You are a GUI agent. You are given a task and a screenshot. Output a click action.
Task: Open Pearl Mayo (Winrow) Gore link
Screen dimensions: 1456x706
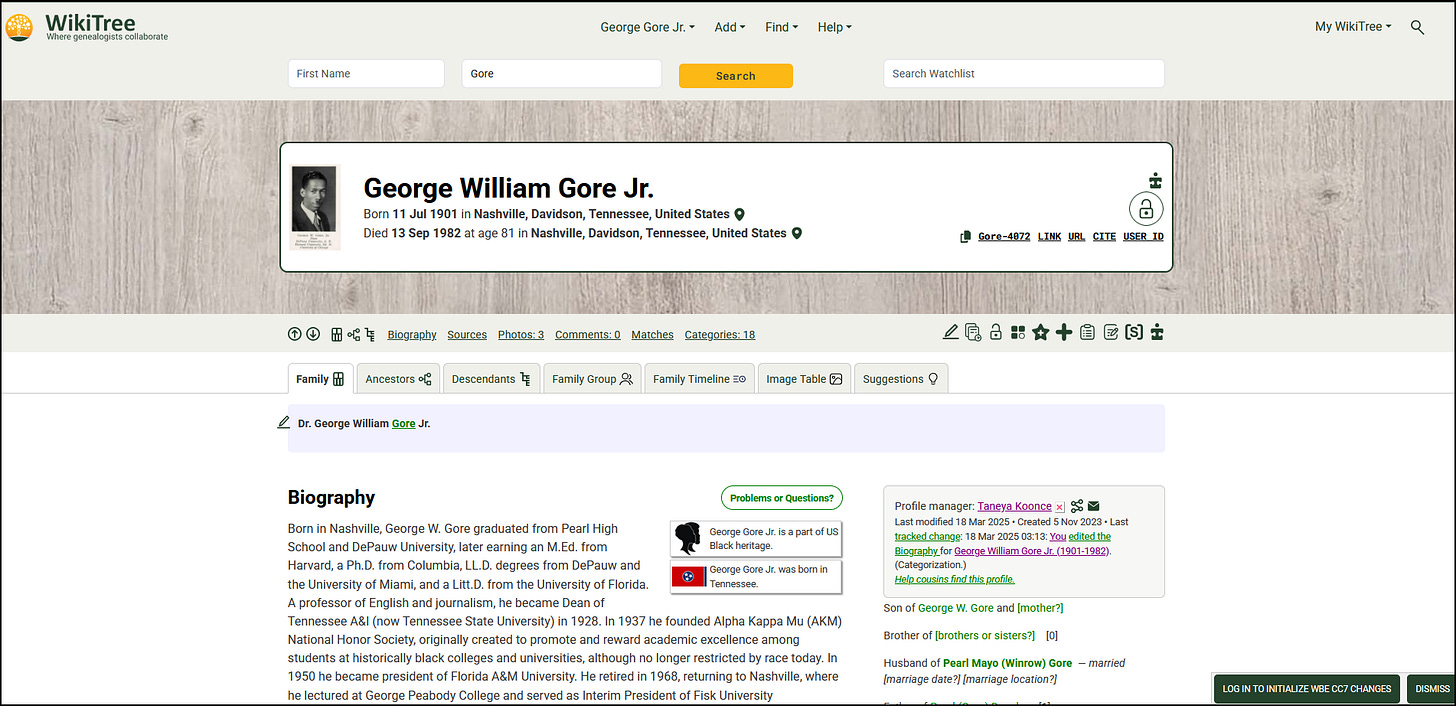click(x=1007, y=663)
